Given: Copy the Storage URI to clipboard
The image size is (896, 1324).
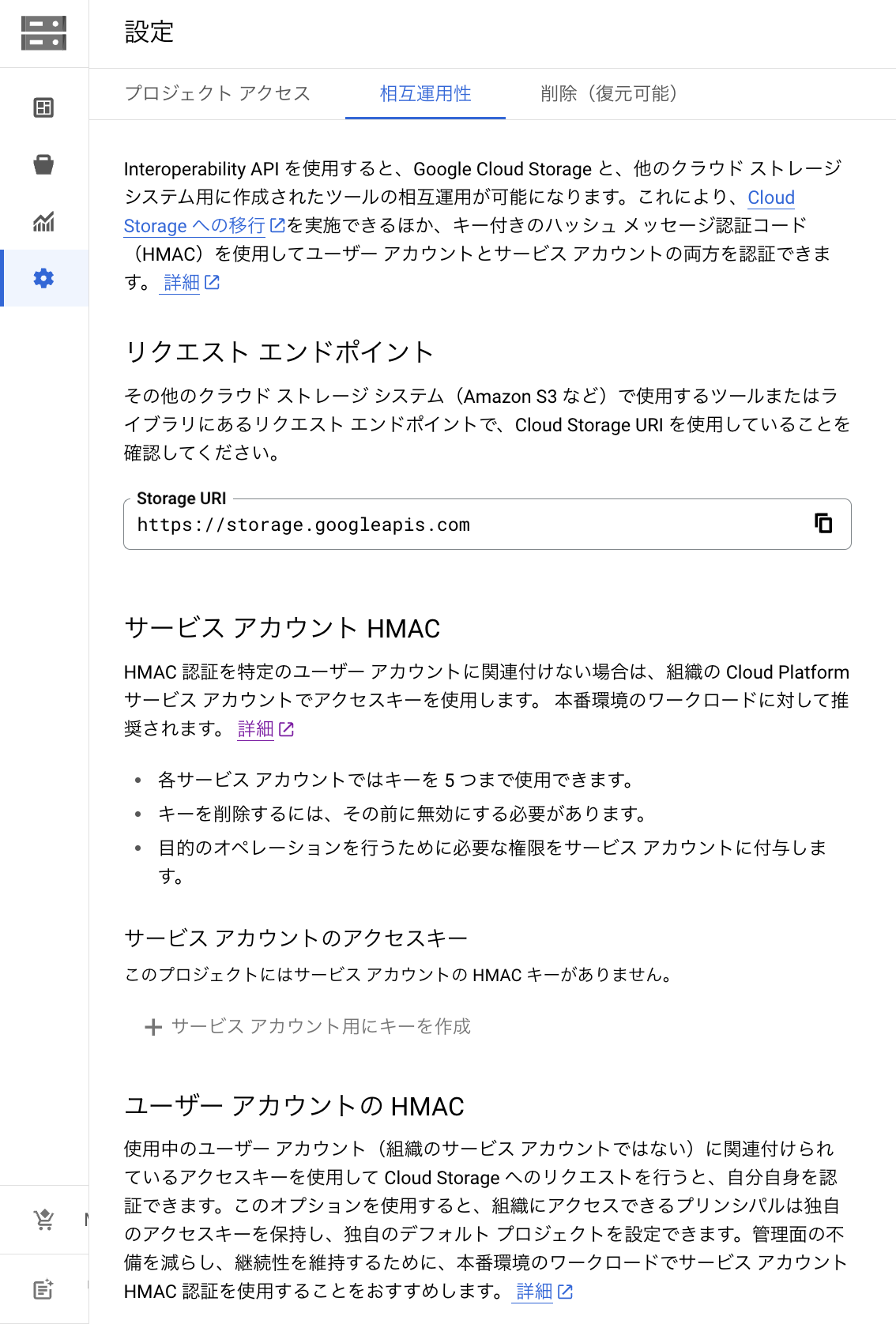Looking at the screenshot, I should point(823,523).
